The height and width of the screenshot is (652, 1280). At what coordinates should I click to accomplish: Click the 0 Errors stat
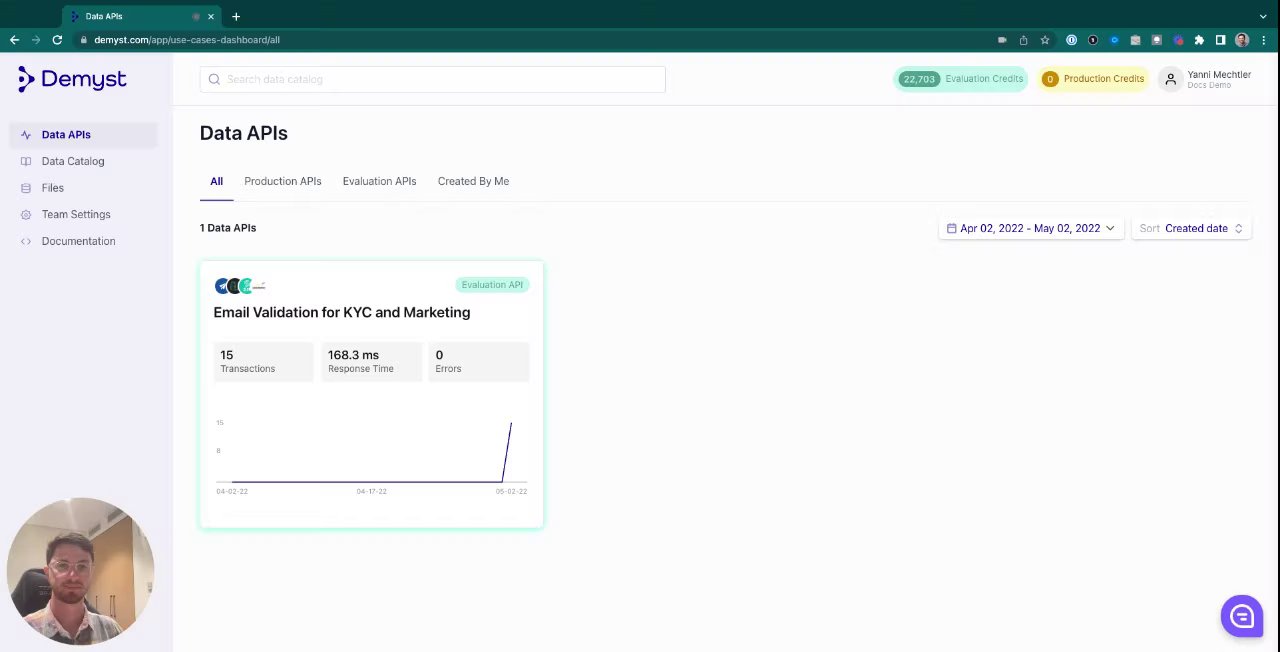479,361
